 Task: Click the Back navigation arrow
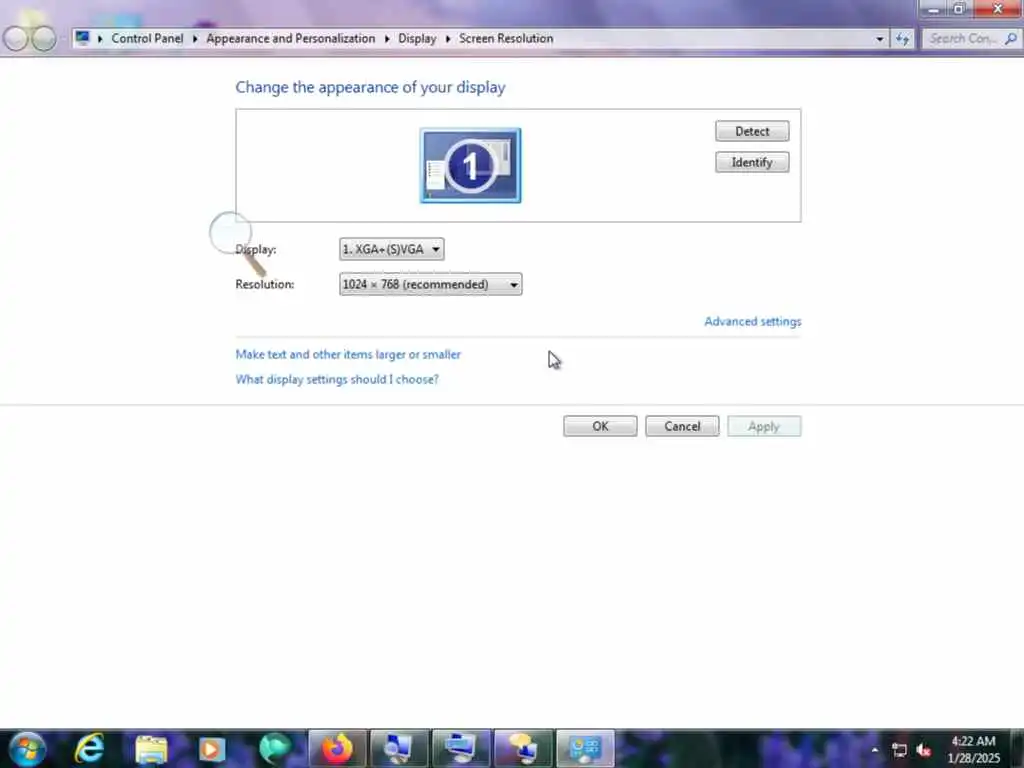click(x=16, y=39)
